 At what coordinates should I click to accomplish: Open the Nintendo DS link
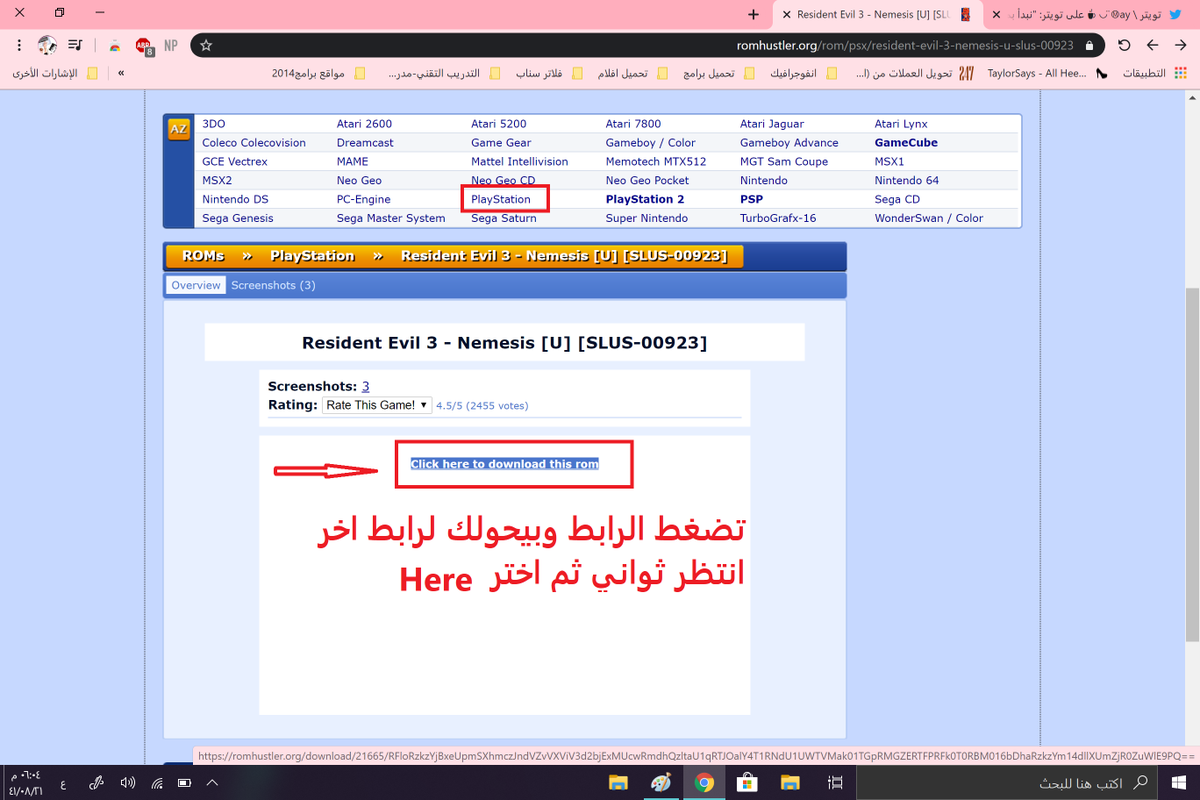235,199
